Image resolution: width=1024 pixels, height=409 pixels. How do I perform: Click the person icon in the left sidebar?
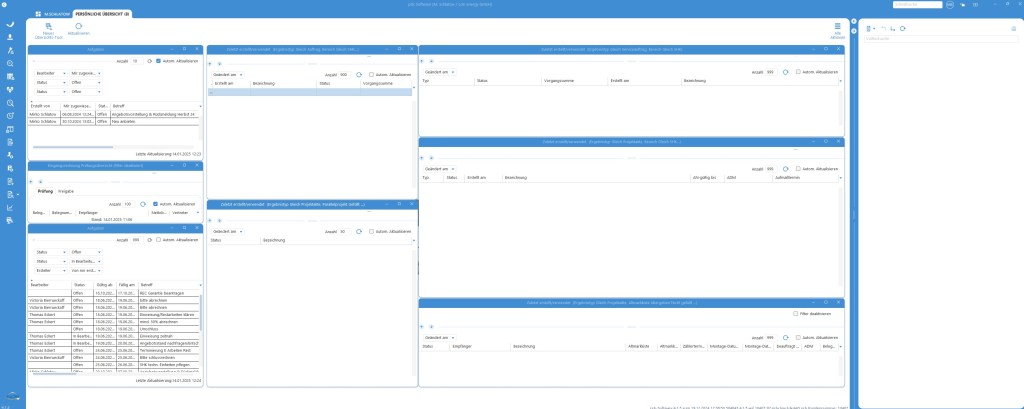10,36
